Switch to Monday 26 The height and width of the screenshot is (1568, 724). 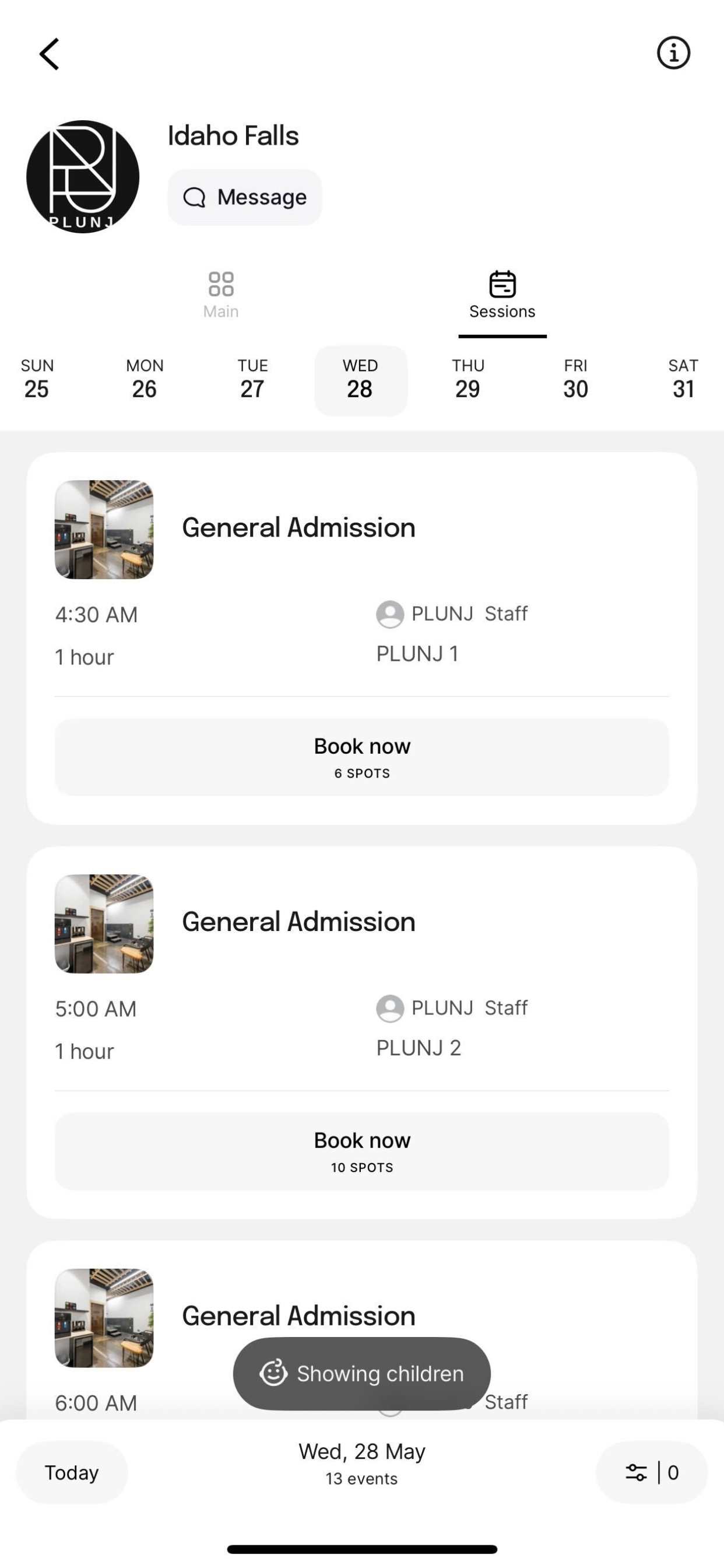click(x=145, y=380)
